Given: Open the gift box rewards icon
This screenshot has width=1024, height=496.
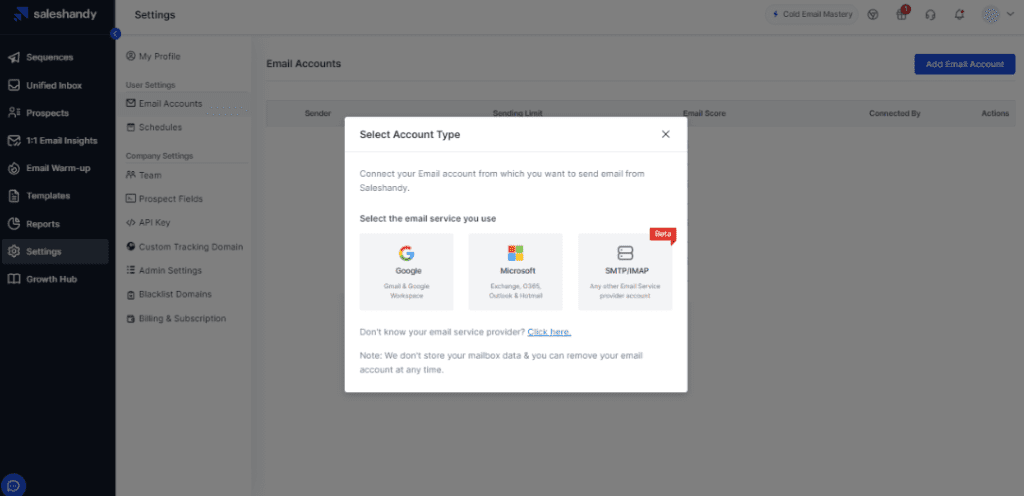Looking at the screenshot, I should tap(902, 15).
